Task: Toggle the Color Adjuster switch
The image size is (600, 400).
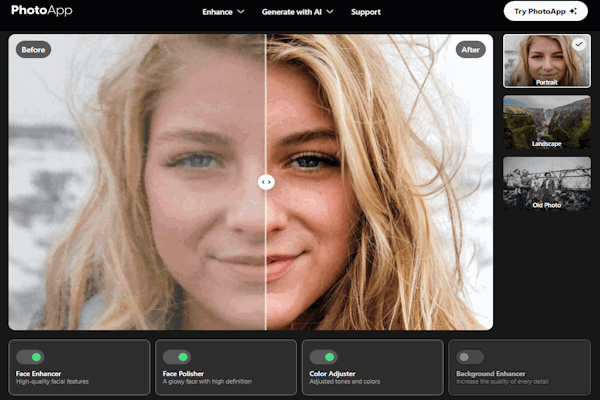Action: [323, 356]
